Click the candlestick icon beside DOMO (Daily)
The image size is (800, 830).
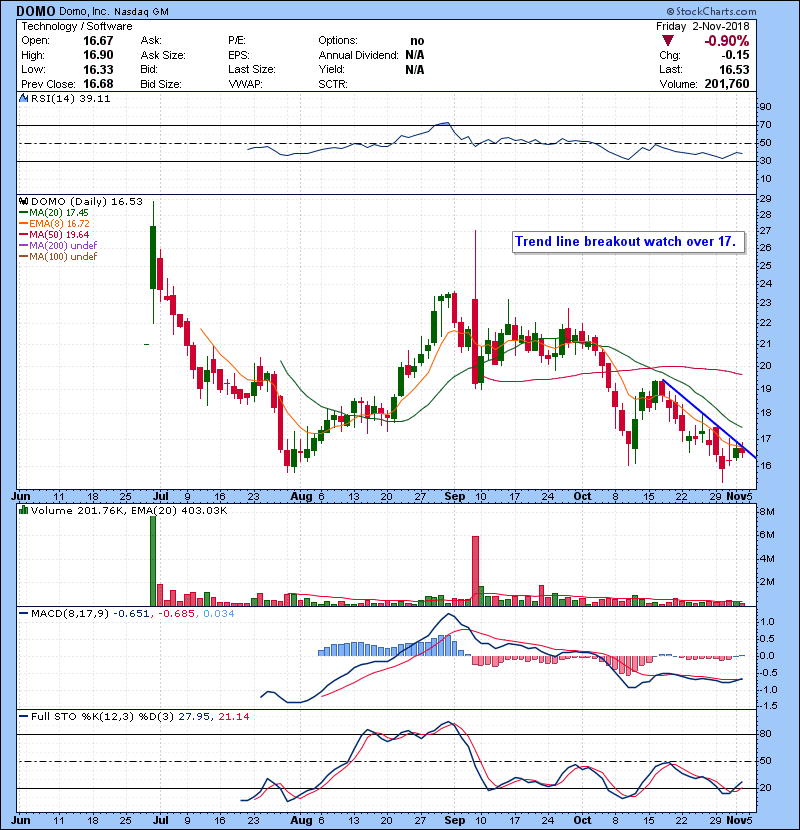[x=23, y=202]
